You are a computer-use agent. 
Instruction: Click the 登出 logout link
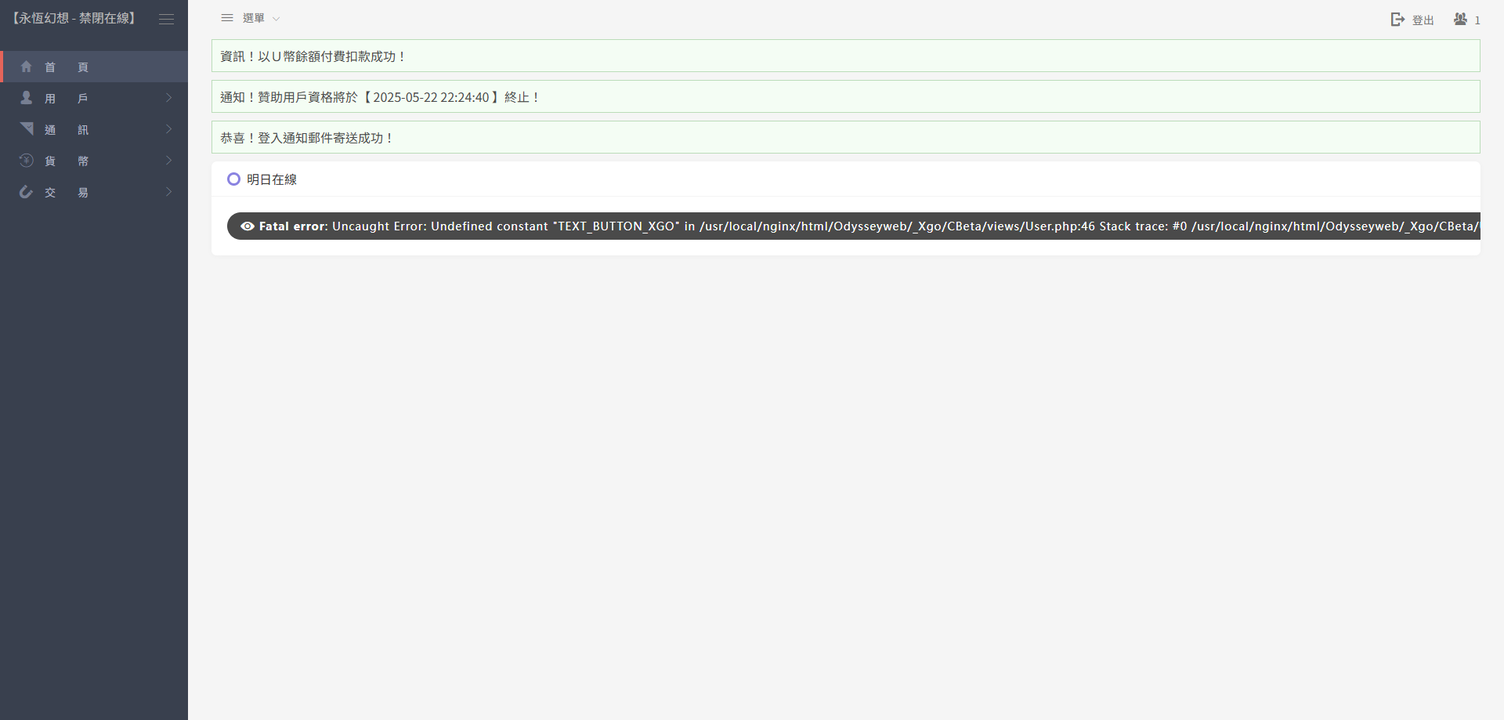point(1423,20)
